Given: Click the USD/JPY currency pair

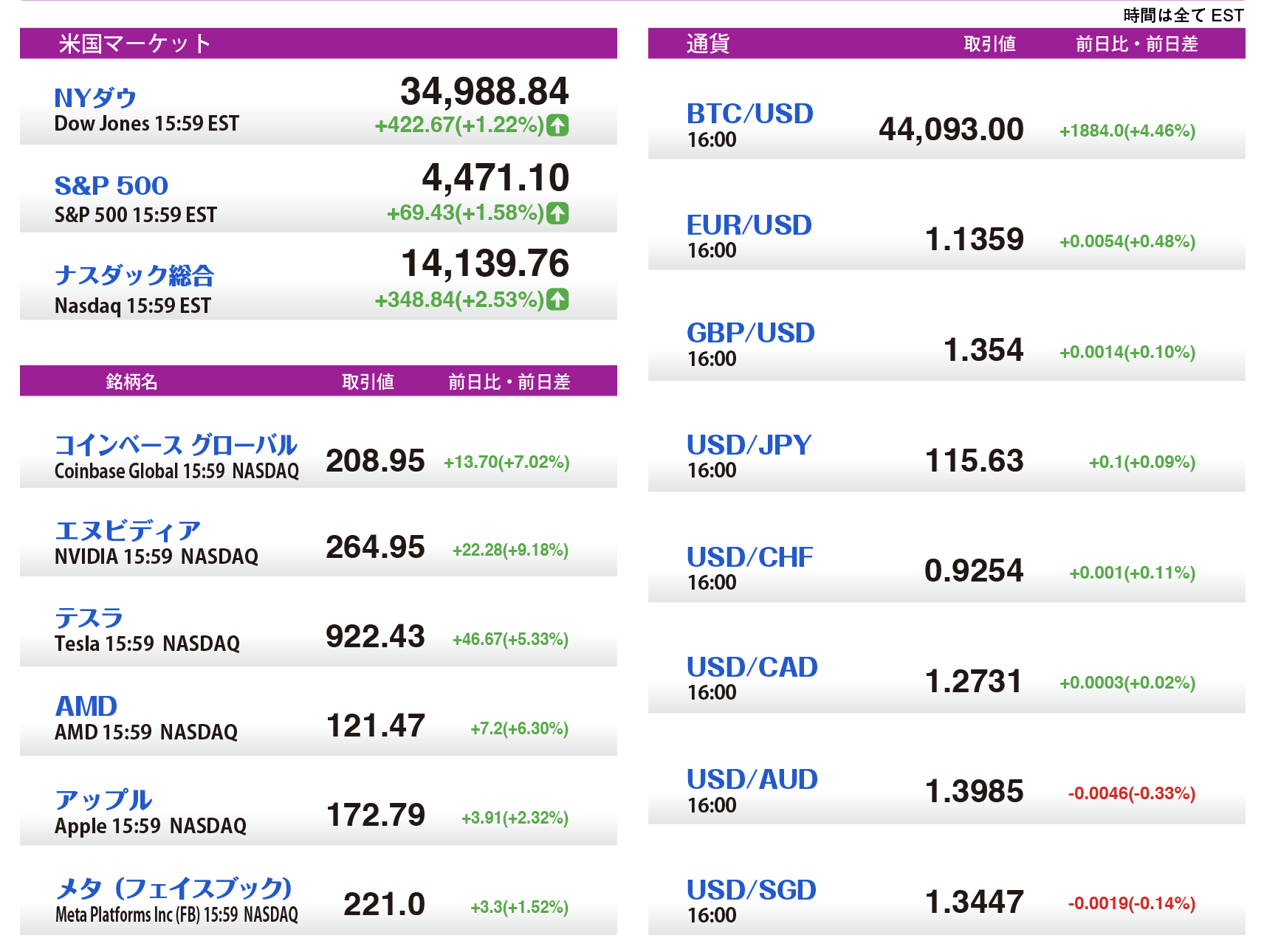Looking at the screenshot, I should [x=749, y=445].
